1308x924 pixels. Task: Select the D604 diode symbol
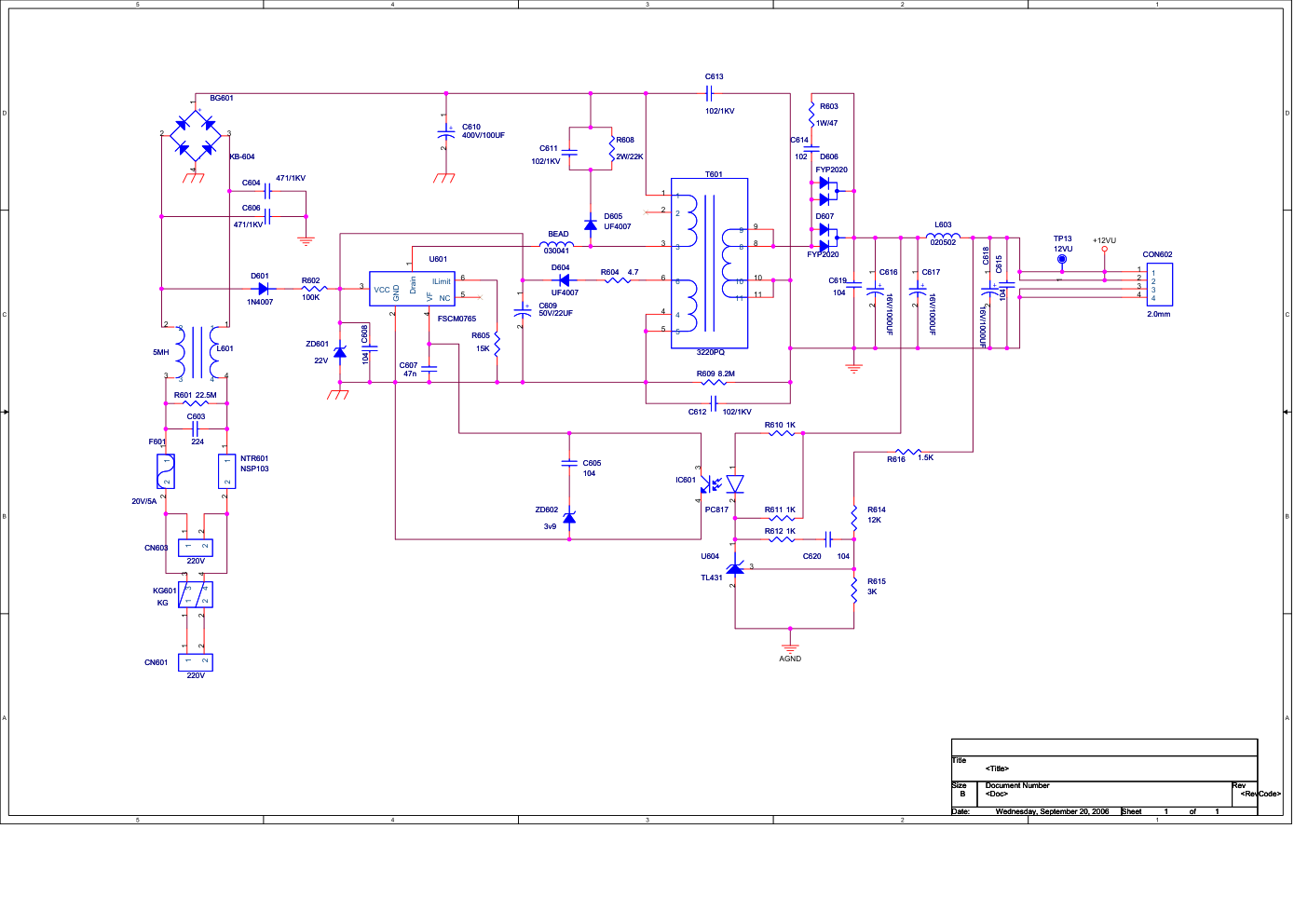pos(563,279)
